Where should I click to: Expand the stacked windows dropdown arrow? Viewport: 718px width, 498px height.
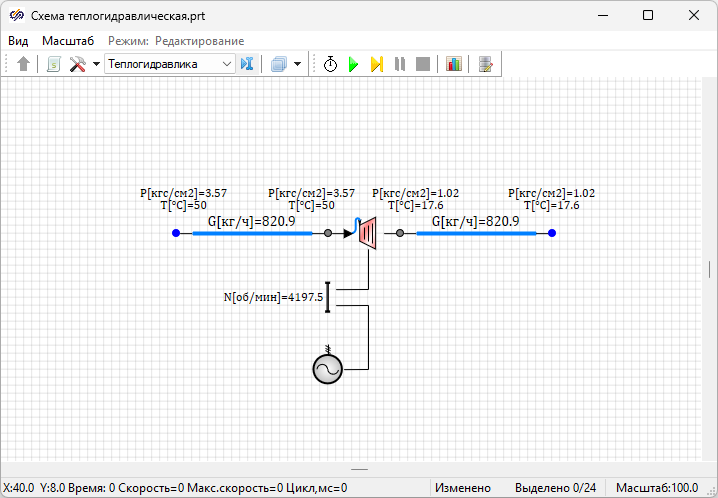click(x=297, y=64)
